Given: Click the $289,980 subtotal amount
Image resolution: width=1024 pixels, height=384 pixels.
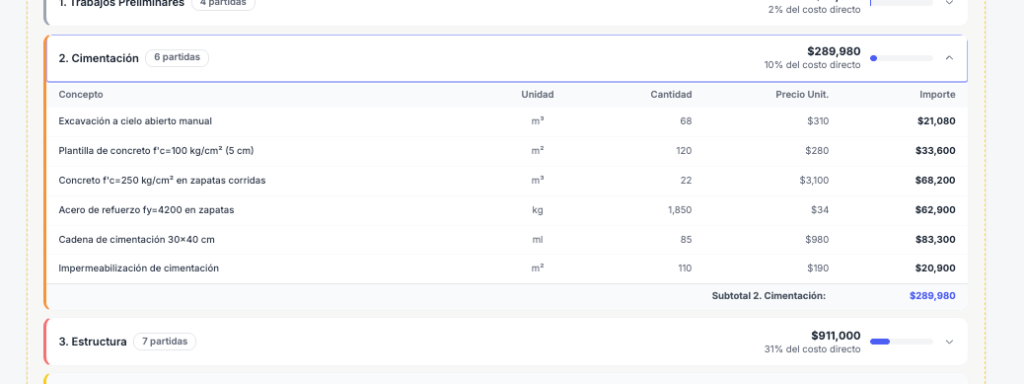Looking at the screenshot, I should point(932,296).
